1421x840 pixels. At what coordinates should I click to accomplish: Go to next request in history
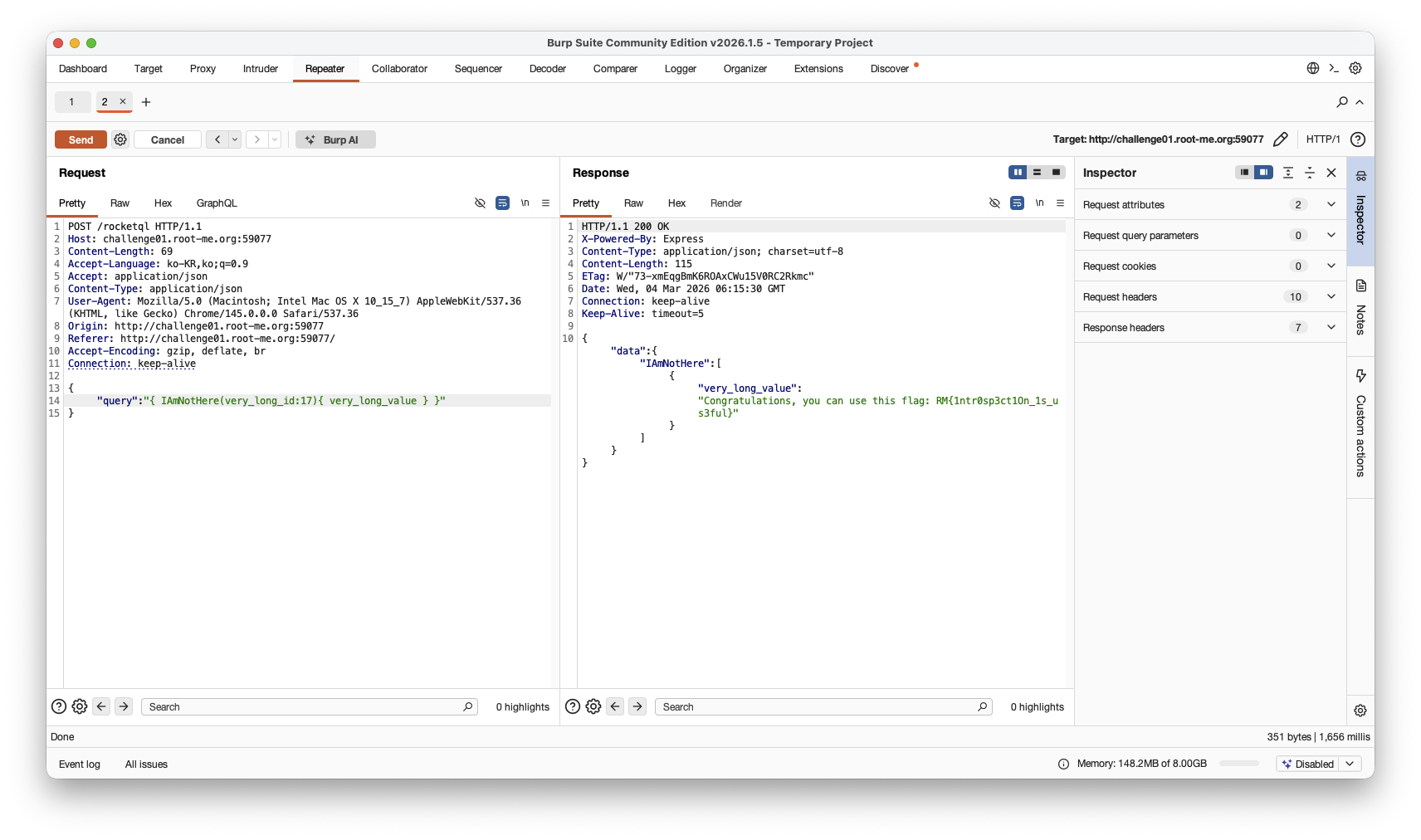[257, 139]
